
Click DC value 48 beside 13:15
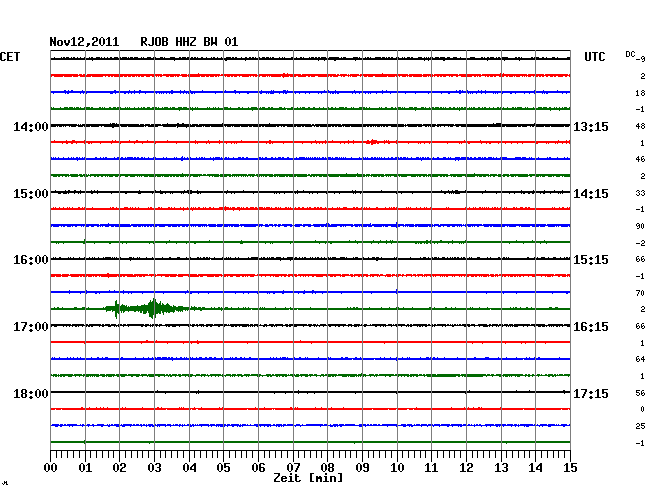(640, 126)
